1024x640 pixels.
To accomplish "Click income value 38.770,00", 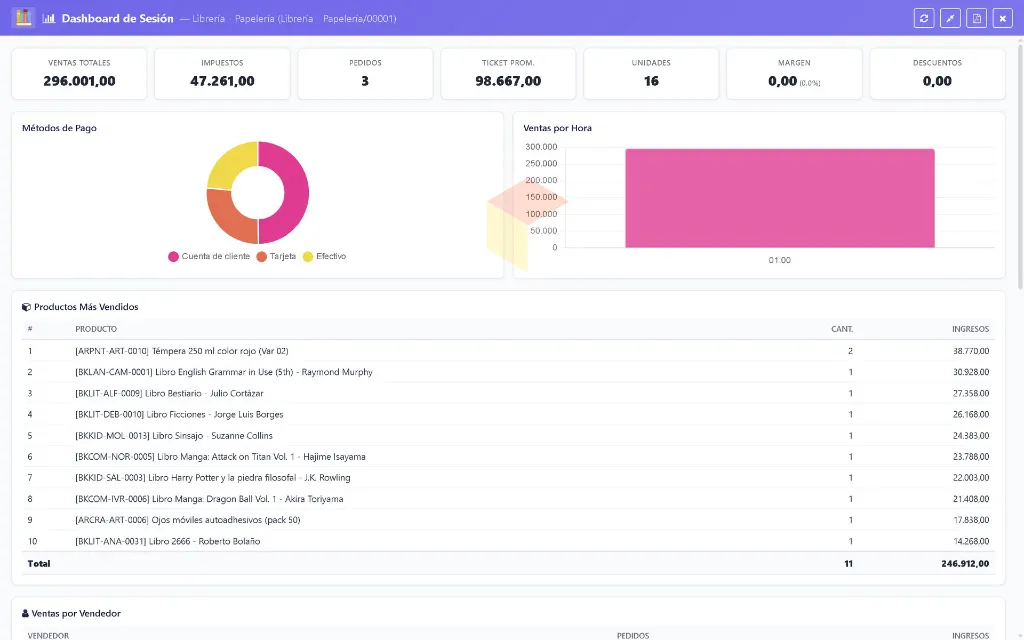I will [970, 351].
